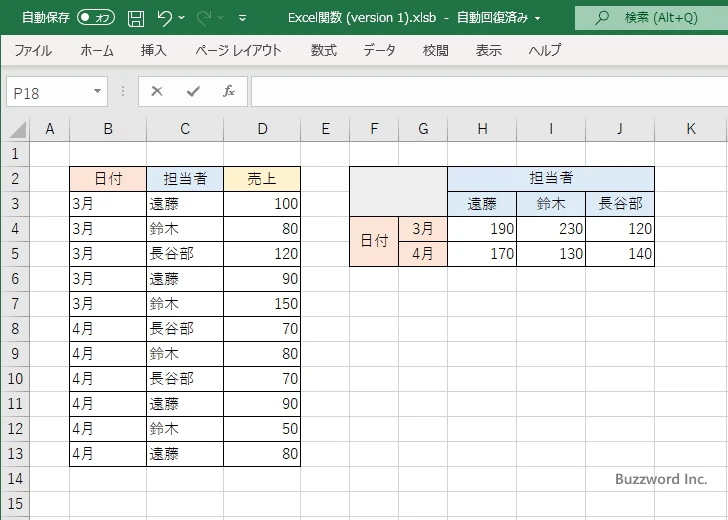Switch to the ホーム ribbon tab
Viewport: 728px width, 520px height.
97,50
